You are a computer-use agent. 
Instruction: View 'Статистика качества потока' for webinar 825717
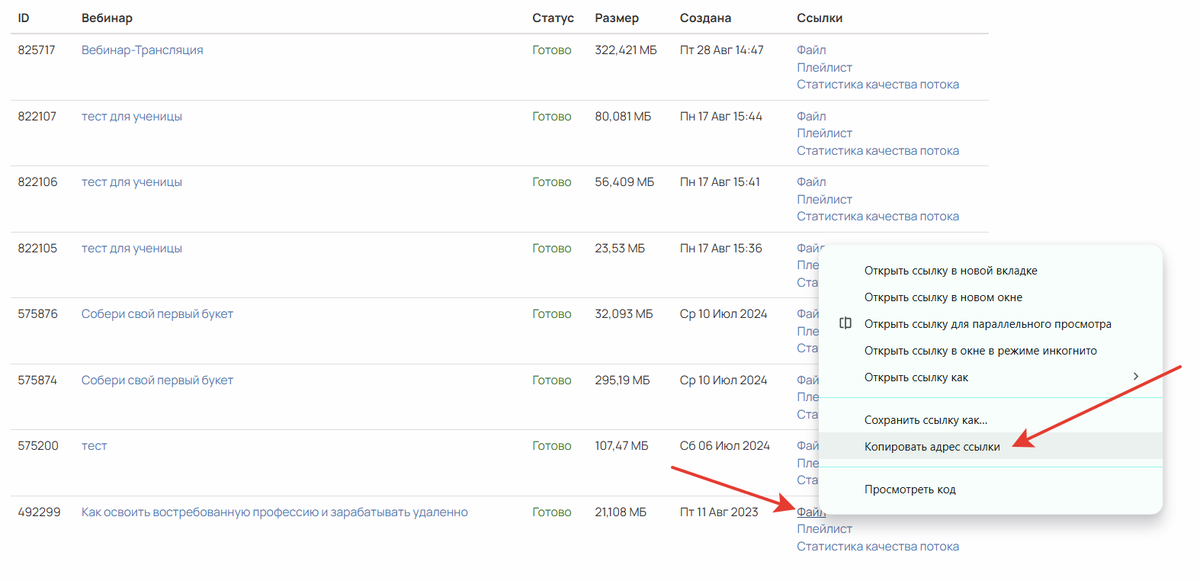tap(878, 84)
